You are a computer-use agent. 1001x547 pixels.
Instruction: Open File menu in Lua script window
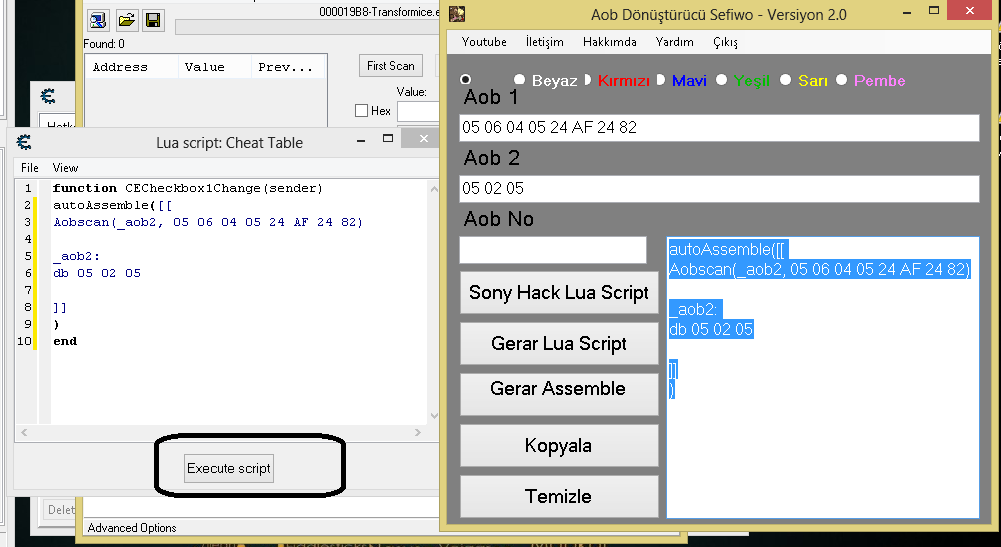click(x=30, y=168)
